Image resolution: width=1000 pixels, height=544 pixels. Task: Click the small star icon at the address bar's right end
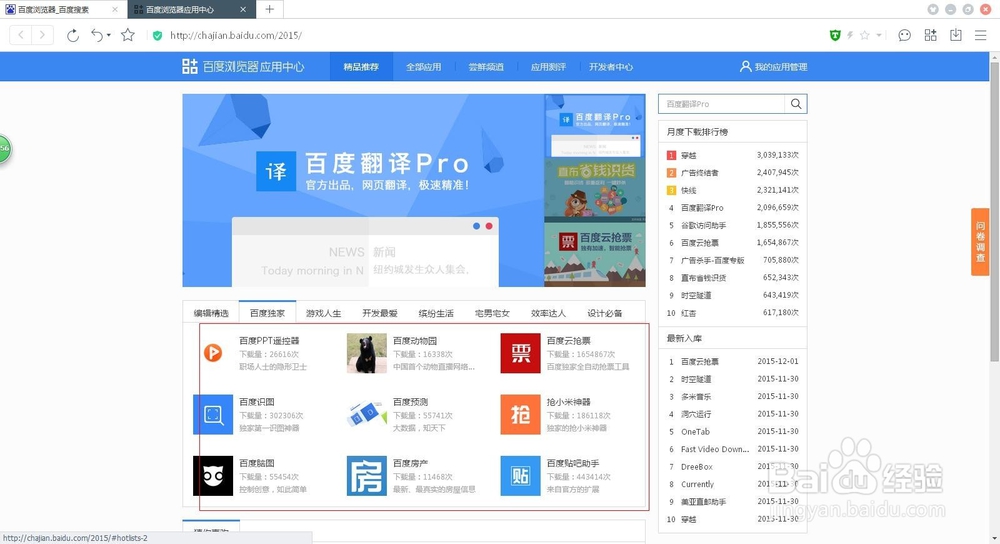click(865, 35)
